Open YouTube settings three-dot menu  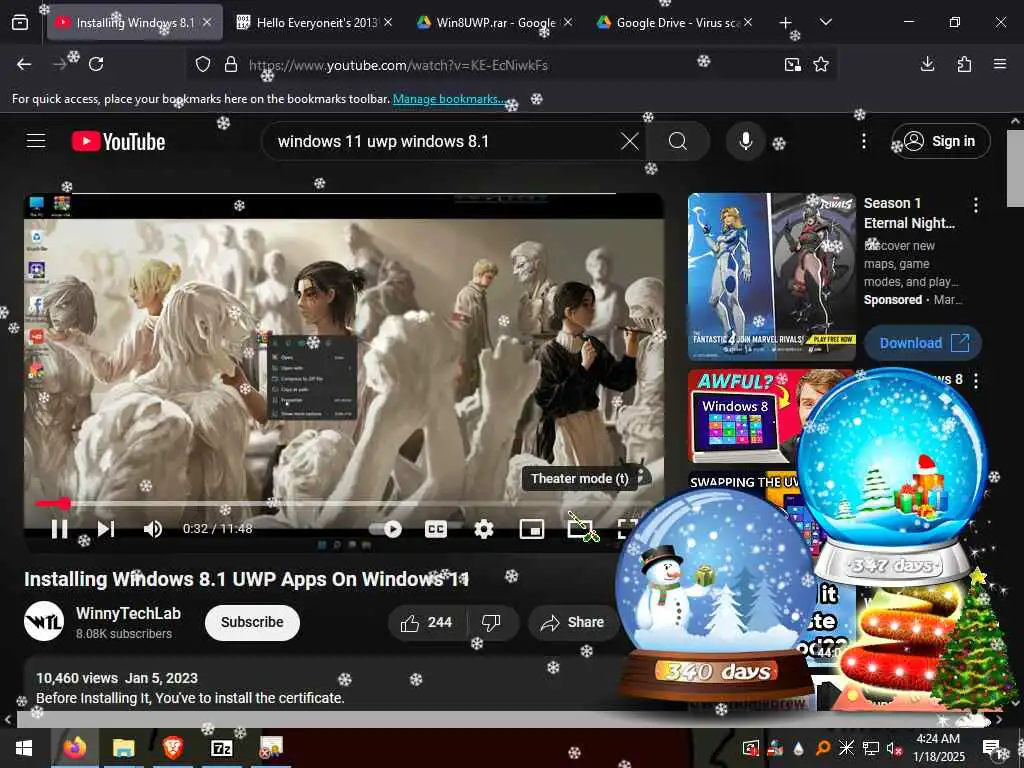click(863, 141)
